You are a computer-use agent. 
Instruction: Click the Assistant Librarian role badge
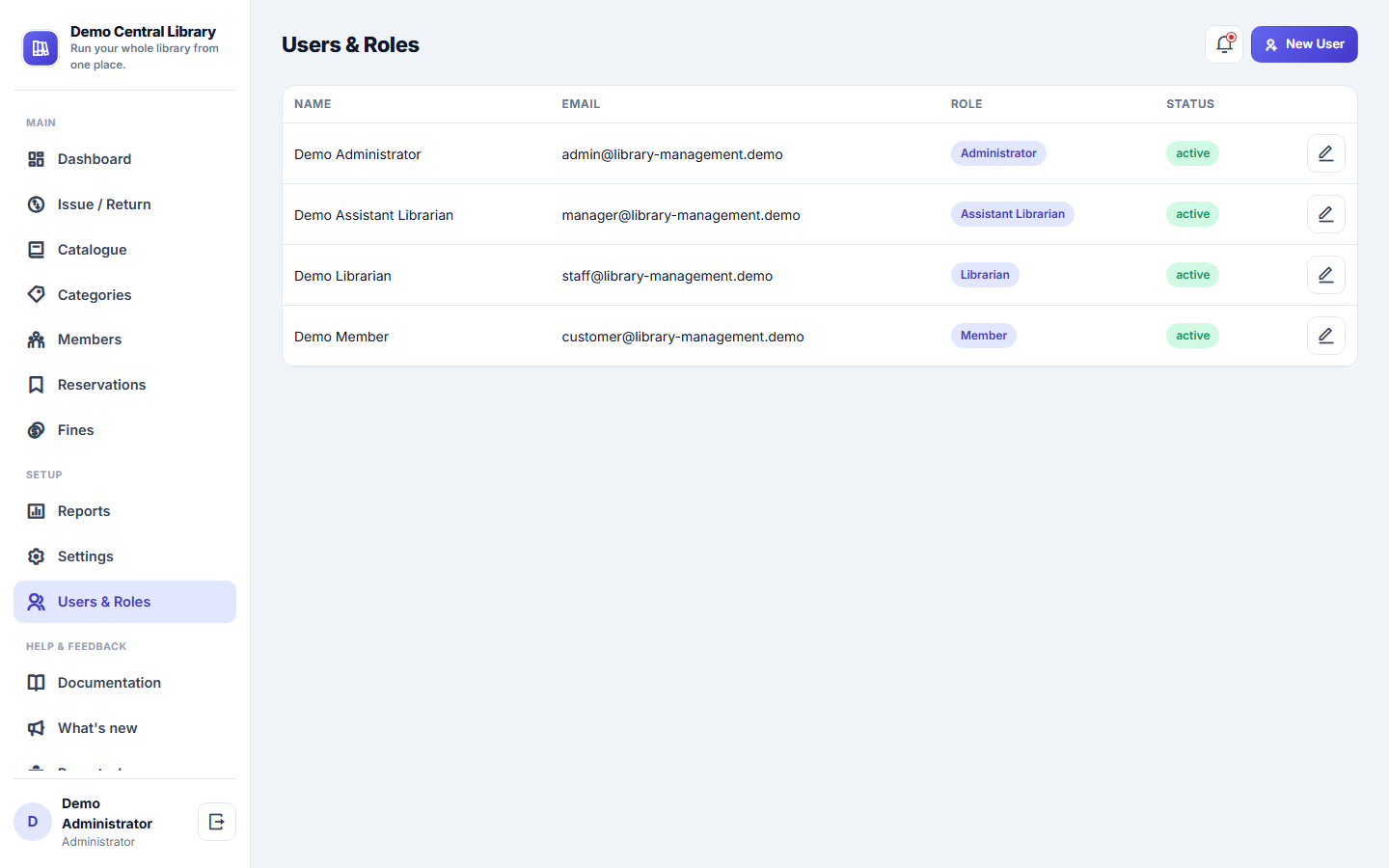click(1013, 214)
